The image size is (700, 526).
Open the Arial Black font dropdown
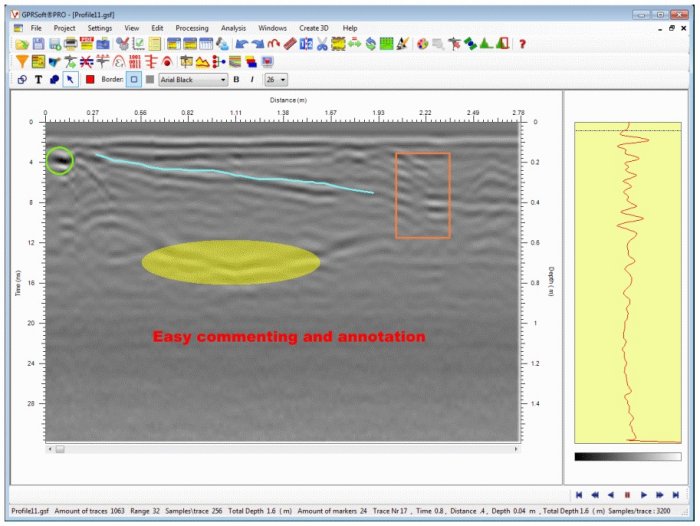(194, 79)
